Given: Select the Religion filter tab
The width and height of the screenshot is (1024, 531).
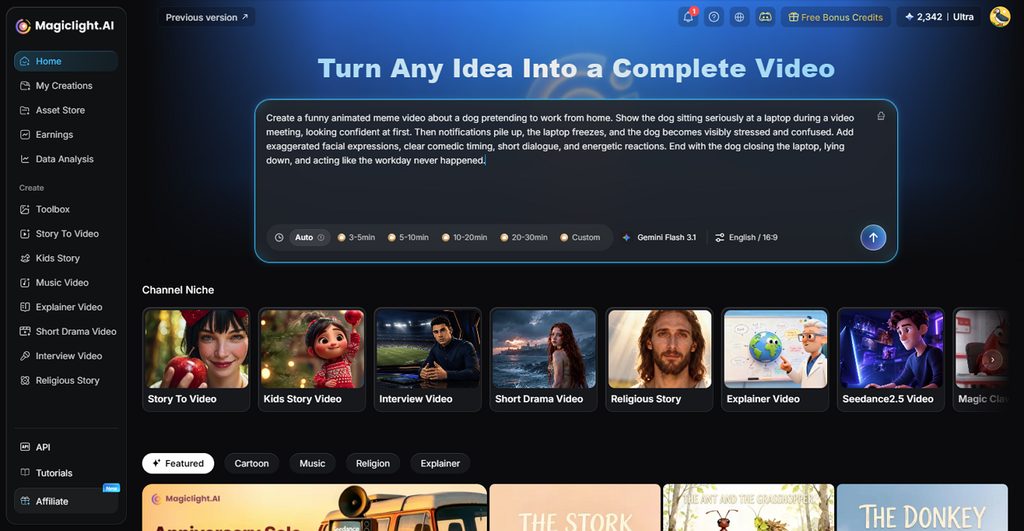Looking at the screenshot, I should [373, 463].
